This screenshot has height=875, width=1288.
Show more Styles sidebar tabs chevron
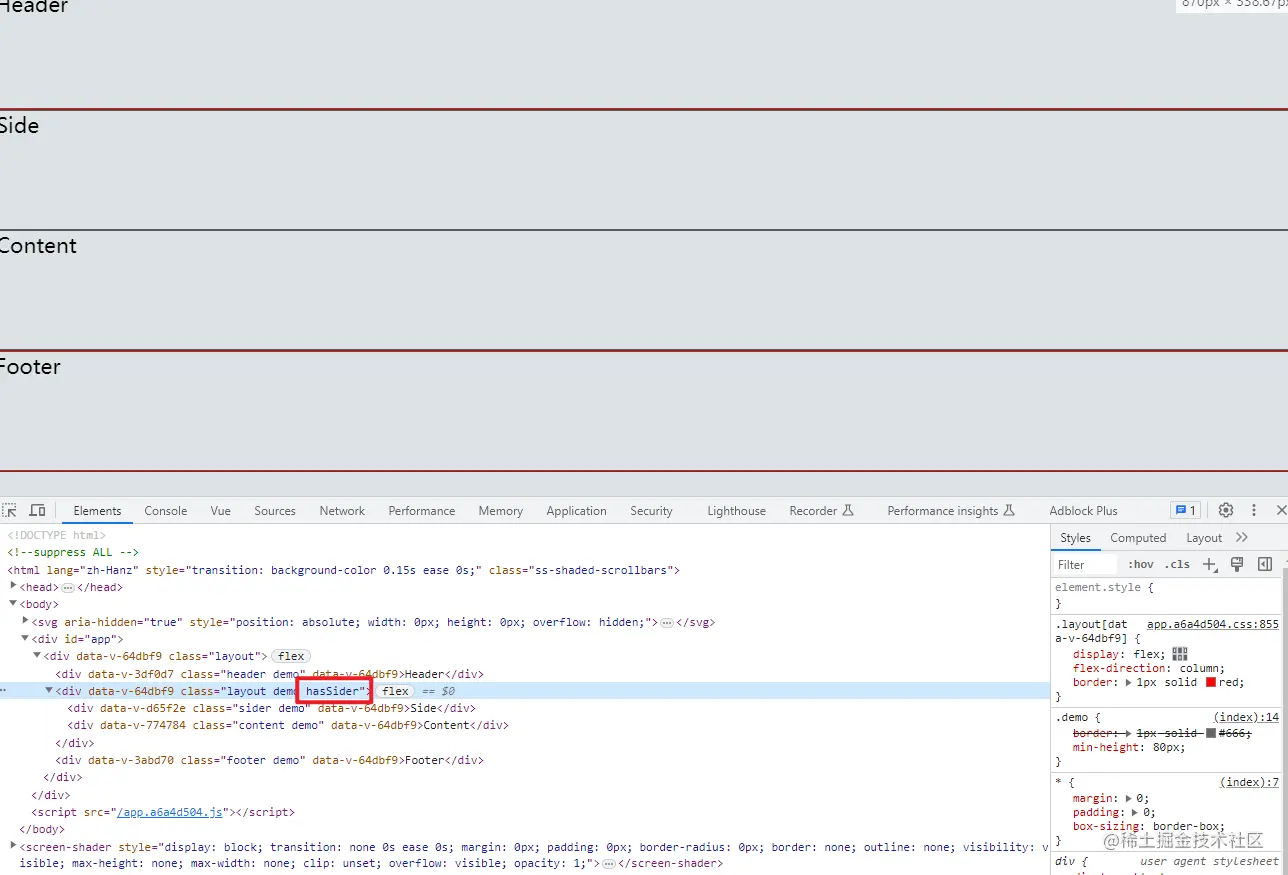(1242, 537)
